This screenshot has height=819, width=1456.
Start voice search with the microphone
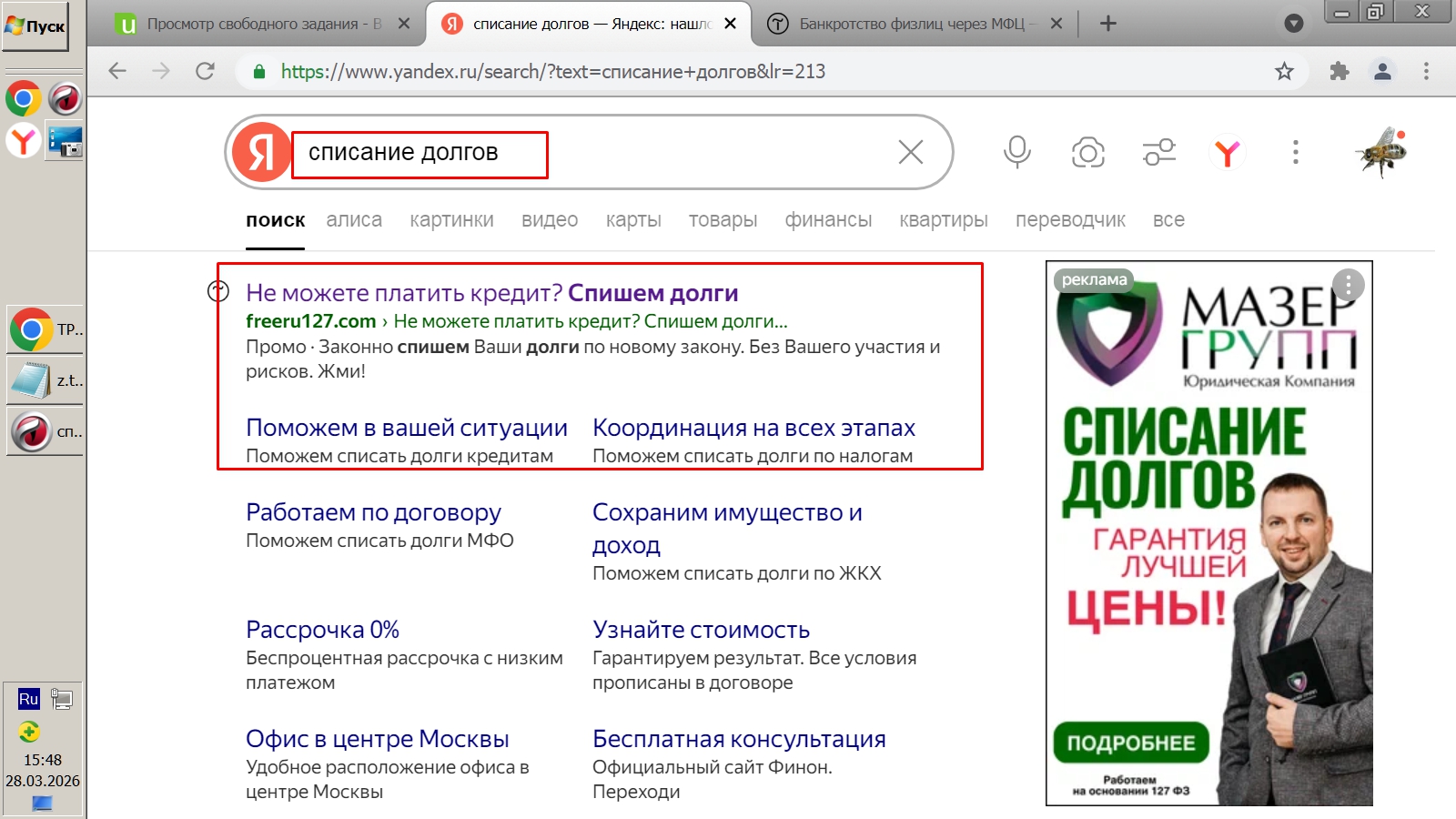[x=1017, y=152]
